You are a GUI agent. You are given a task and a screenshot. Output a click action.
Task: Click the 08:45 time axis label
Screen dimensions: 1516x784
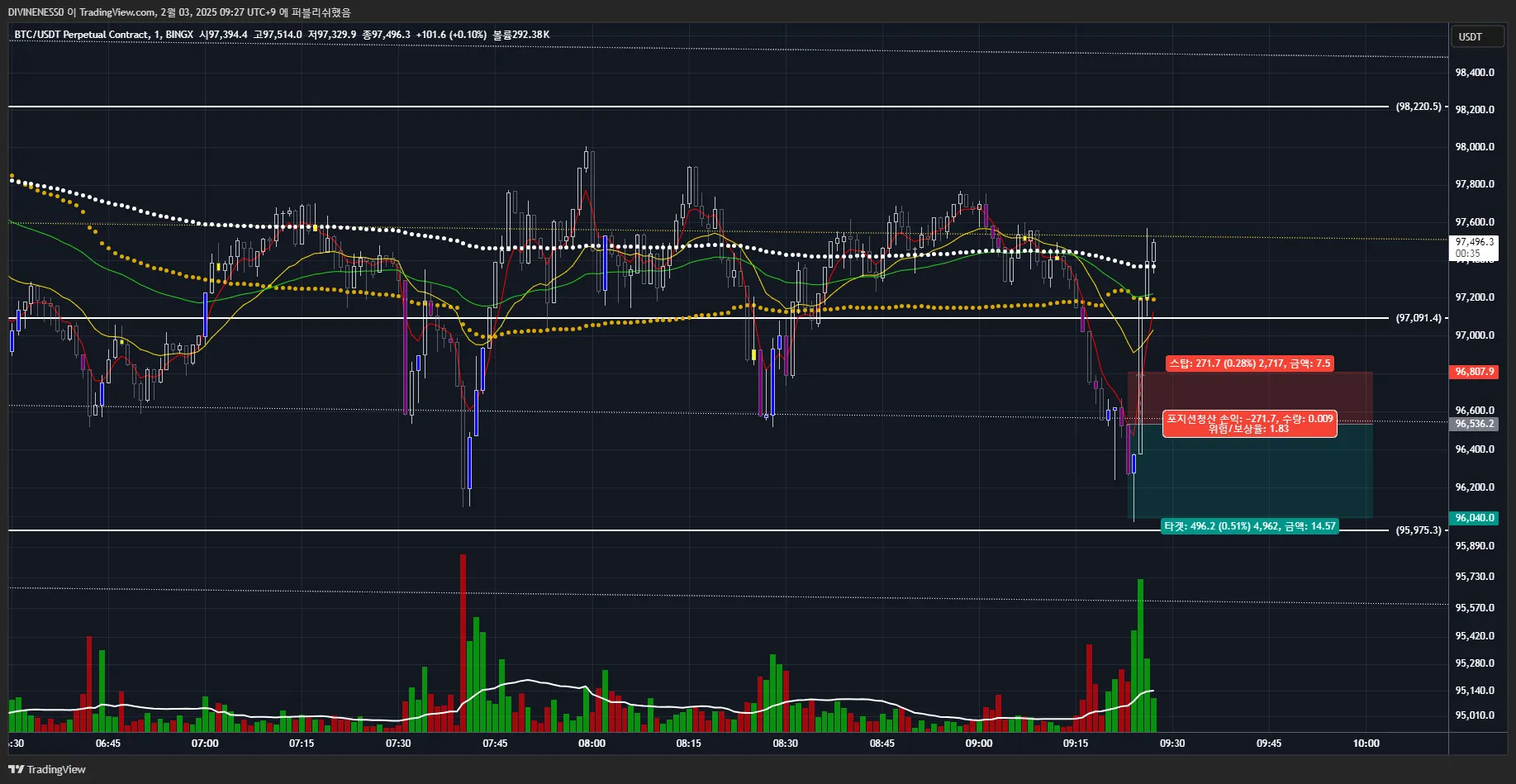point(882,744)
